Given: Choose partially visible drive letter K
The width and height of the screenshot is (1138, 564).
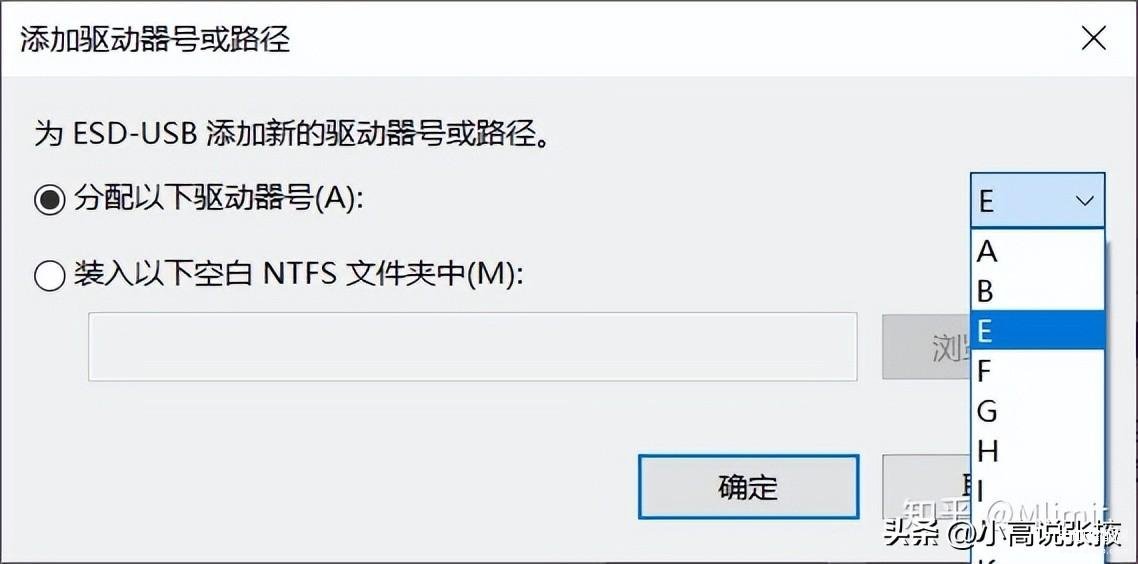Looking at the screenshot, I should pos(1037,559).
